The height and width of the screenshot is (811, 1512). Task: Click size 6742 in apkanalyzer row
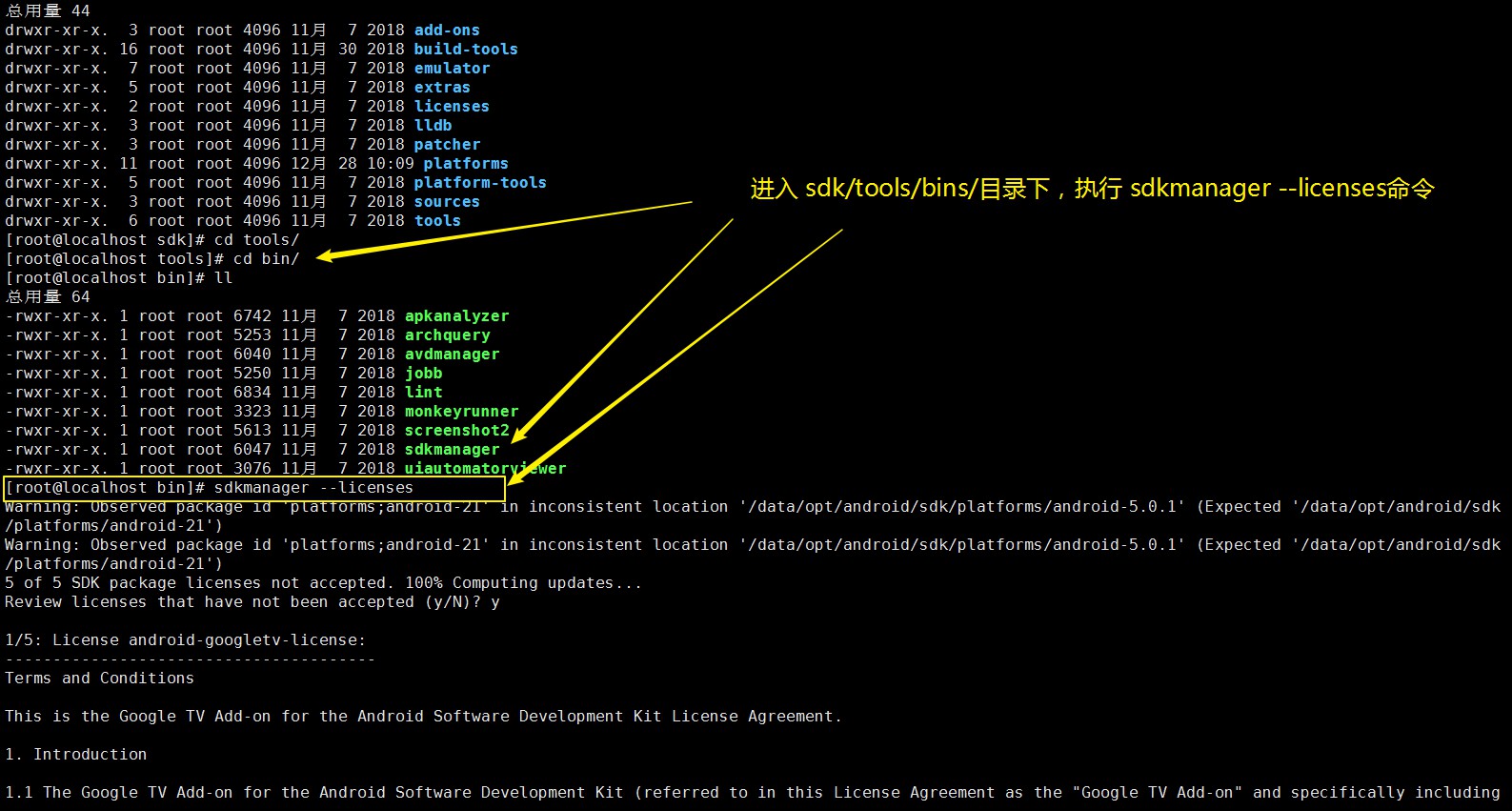click(252, 316)
